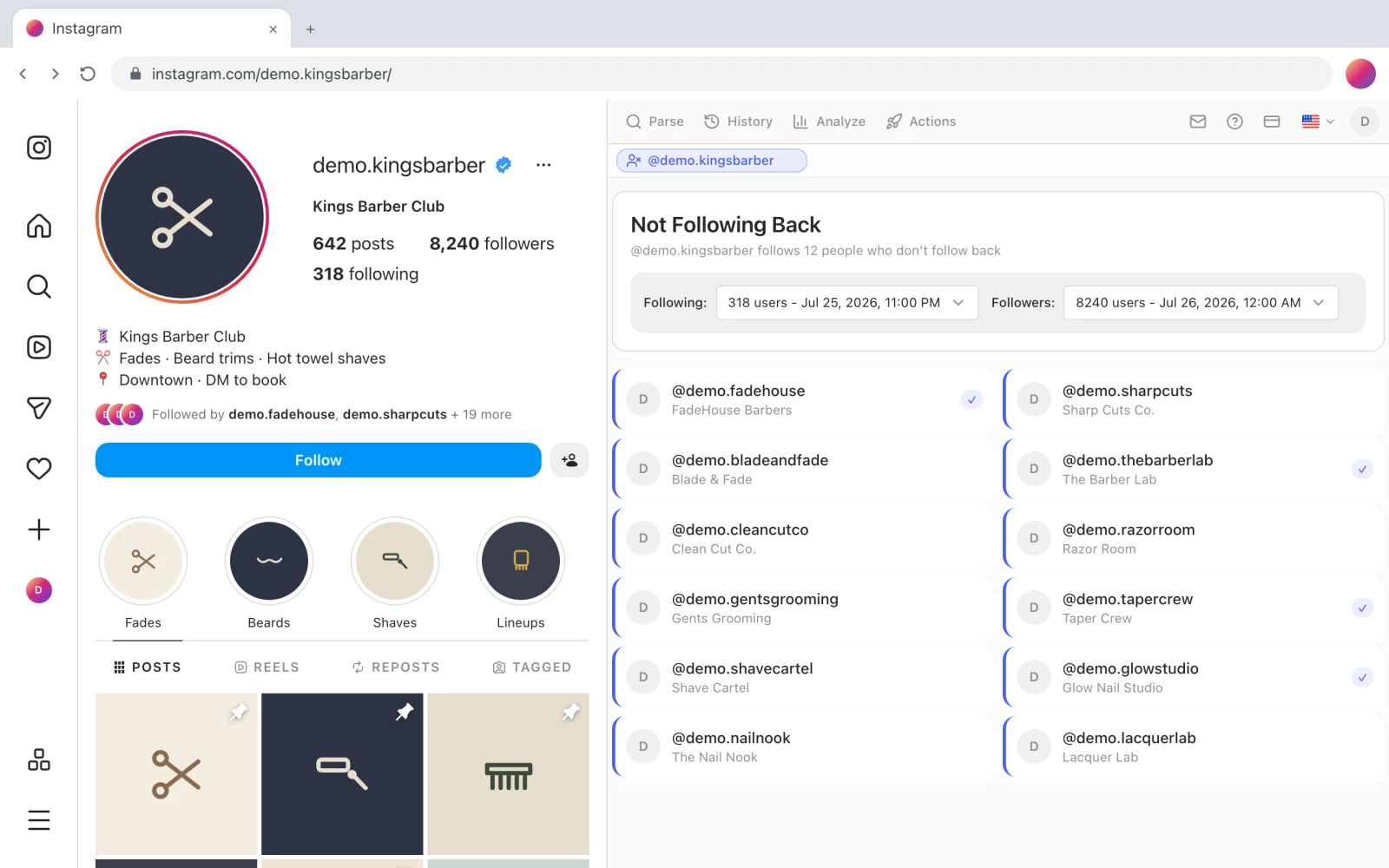Open the Analyze tab in extension toolbar

(x=829, y=122)
